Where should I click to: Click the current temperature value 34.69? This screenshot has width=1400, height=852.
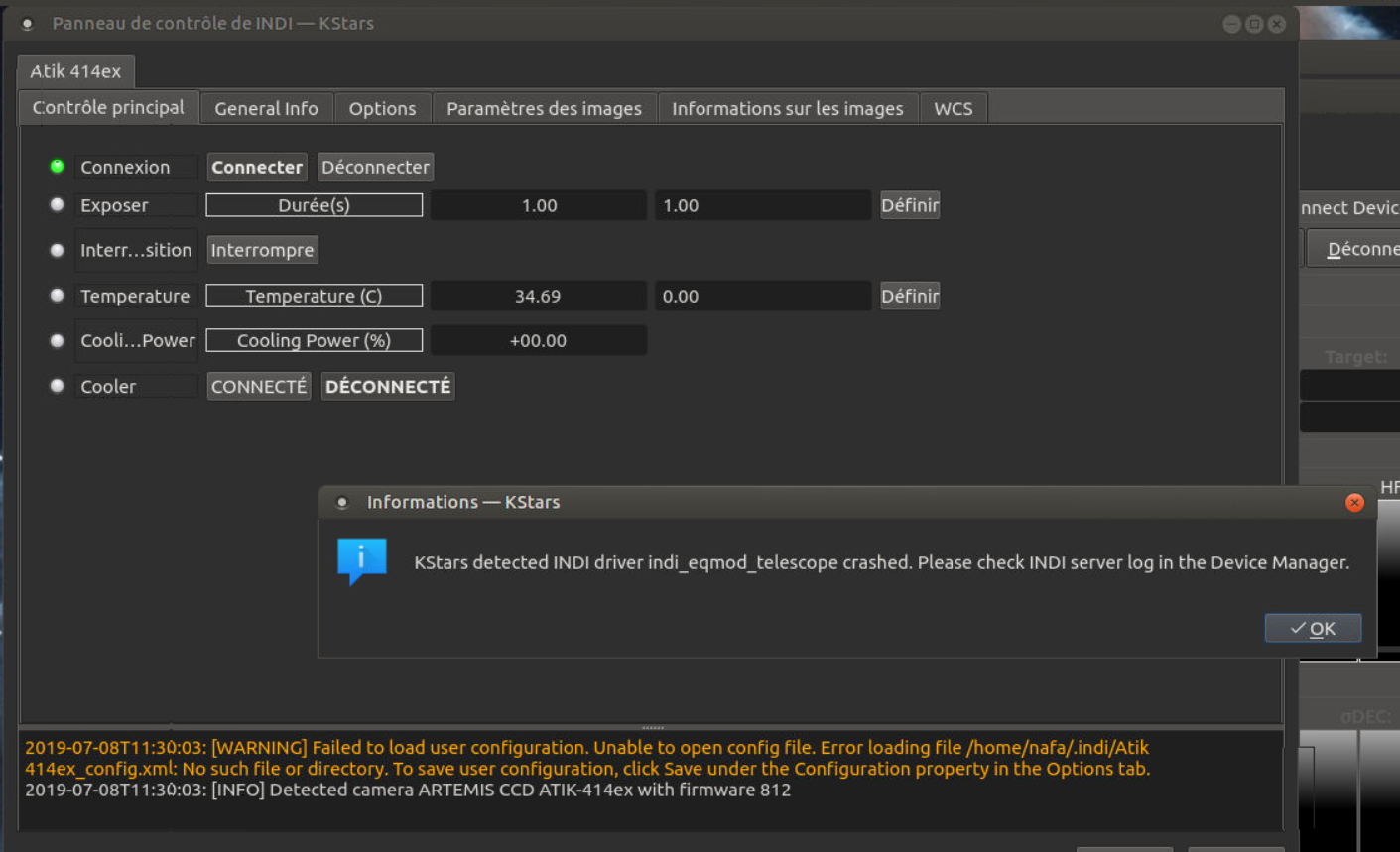tap(539, 296)
